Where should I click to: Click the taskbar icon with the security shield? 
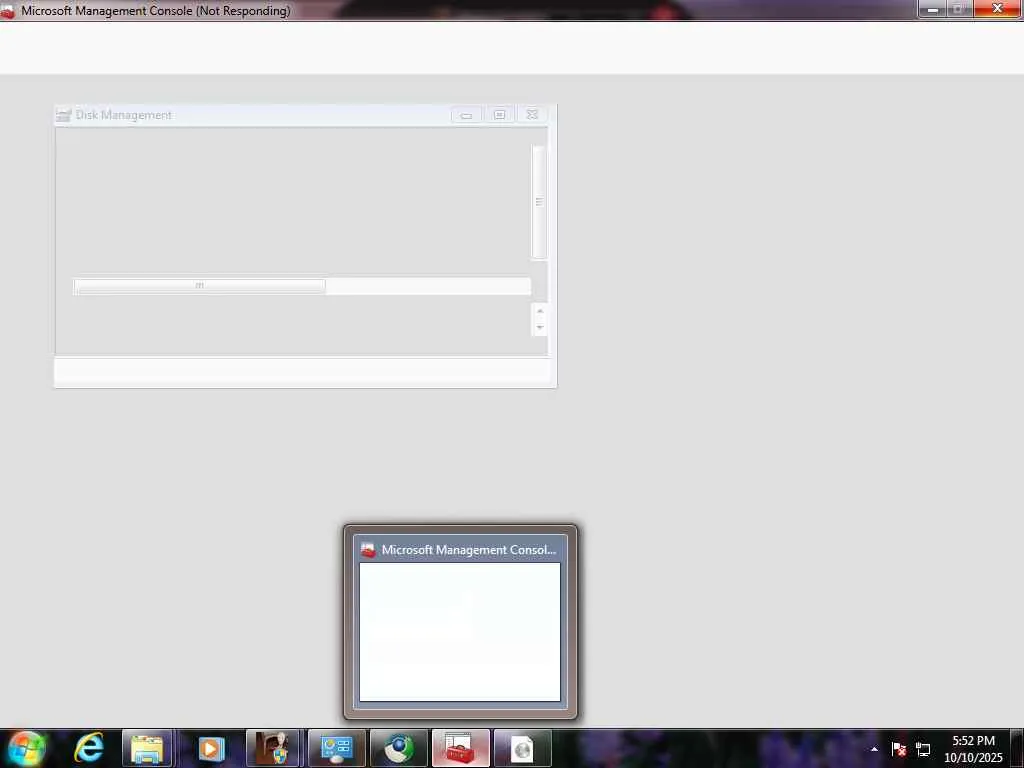point(272,748)
